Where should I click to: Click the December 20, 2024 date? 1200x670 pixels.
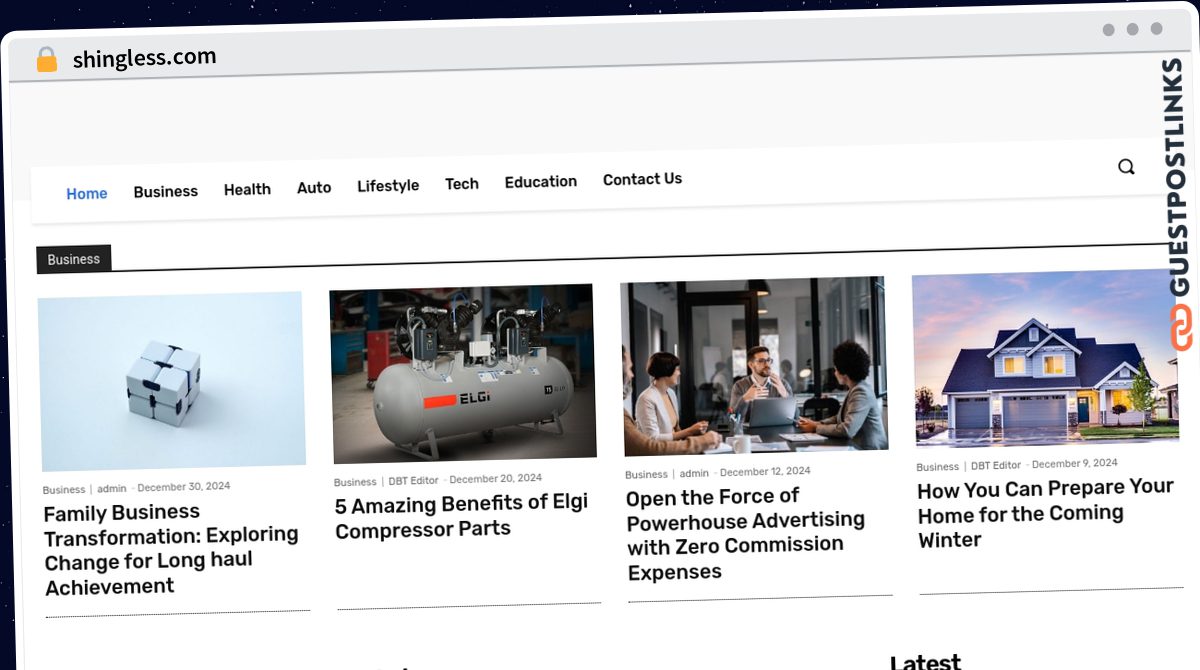point(496,479)
